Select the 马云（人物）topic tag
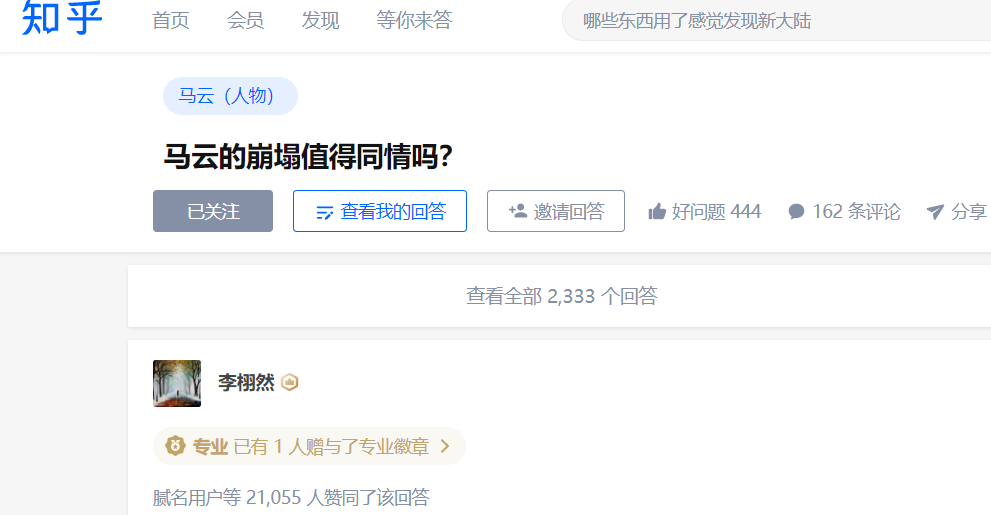 [x=231, y=96]
